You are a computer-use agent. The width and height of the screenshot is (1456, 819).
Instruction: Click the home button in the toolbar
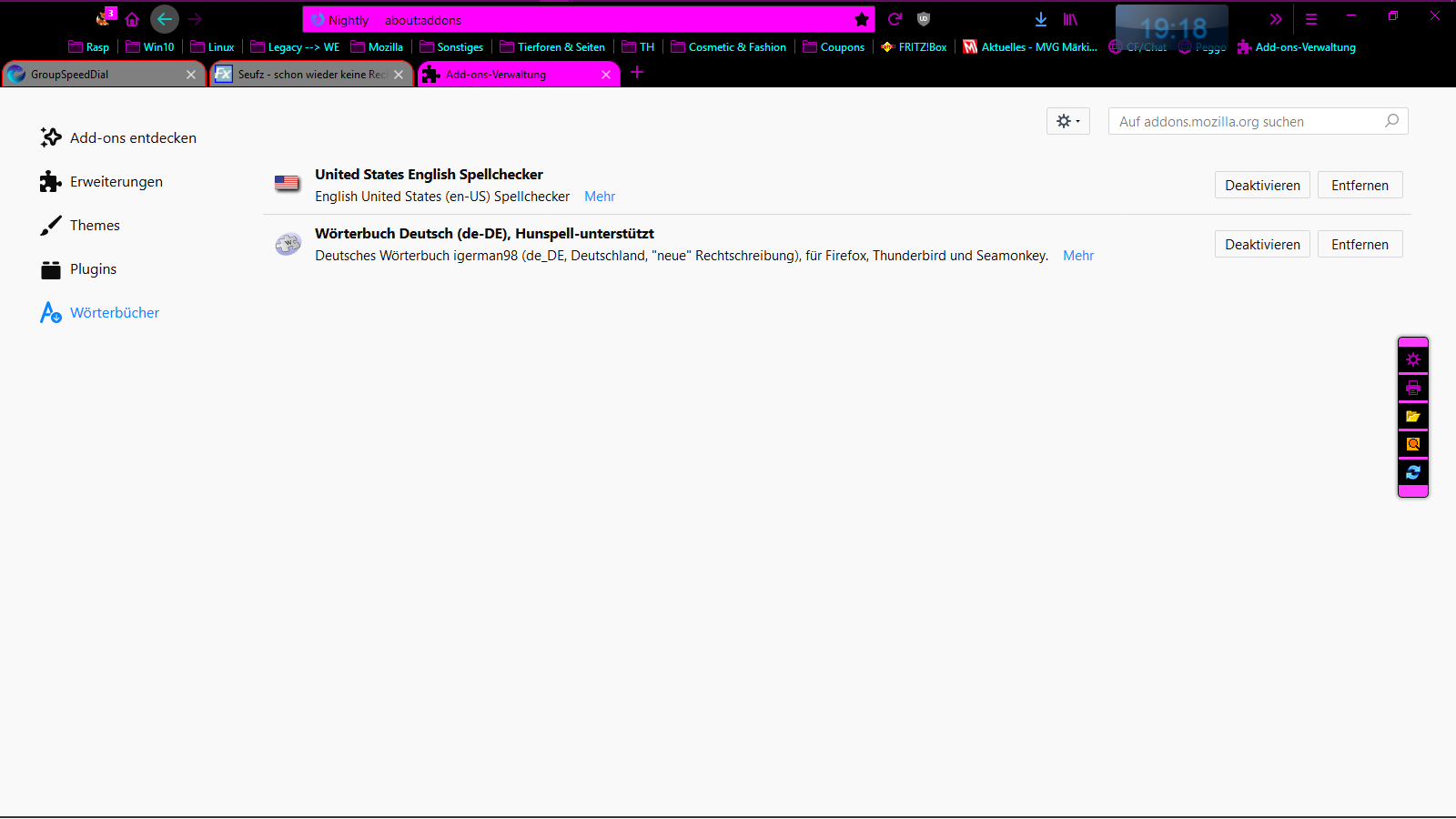[x=132, y=19]
